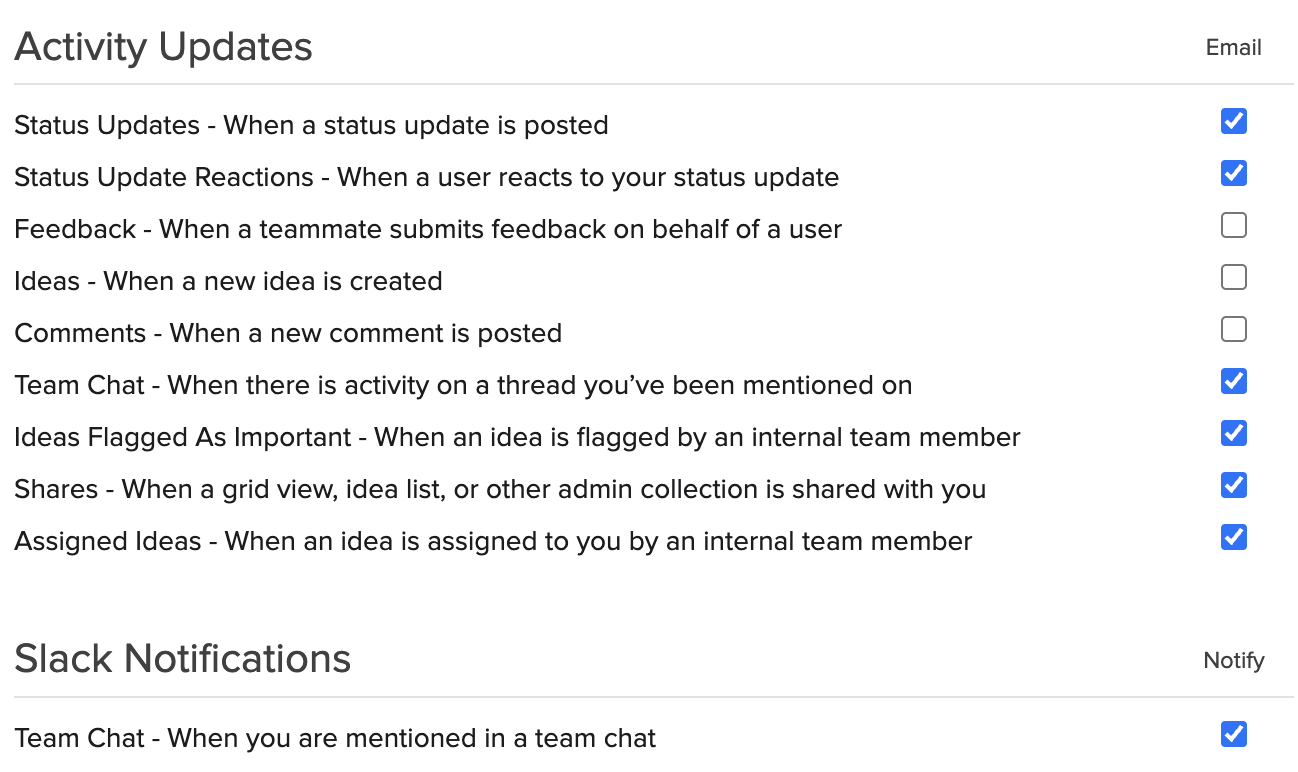Screen dimensions: 1298x772
Task: Uncheck Status Update Reactions email checkbox
Action: (1233, 173)
